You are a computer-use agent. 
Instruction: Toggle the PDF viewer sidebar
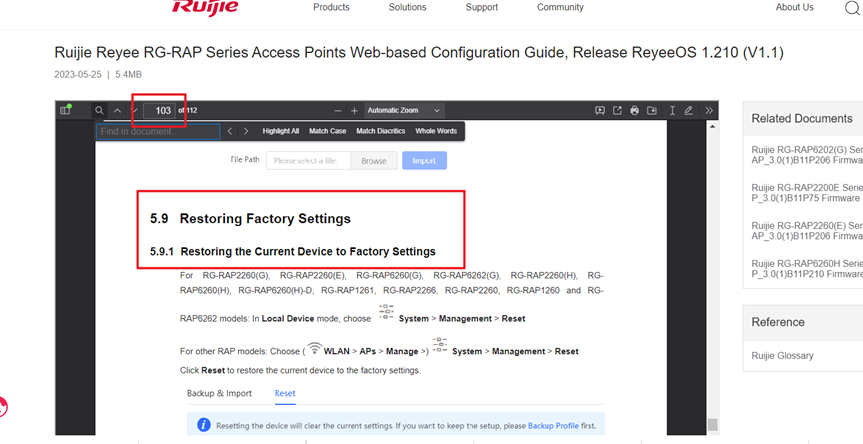pyautogui.click(x=65, y=110)
